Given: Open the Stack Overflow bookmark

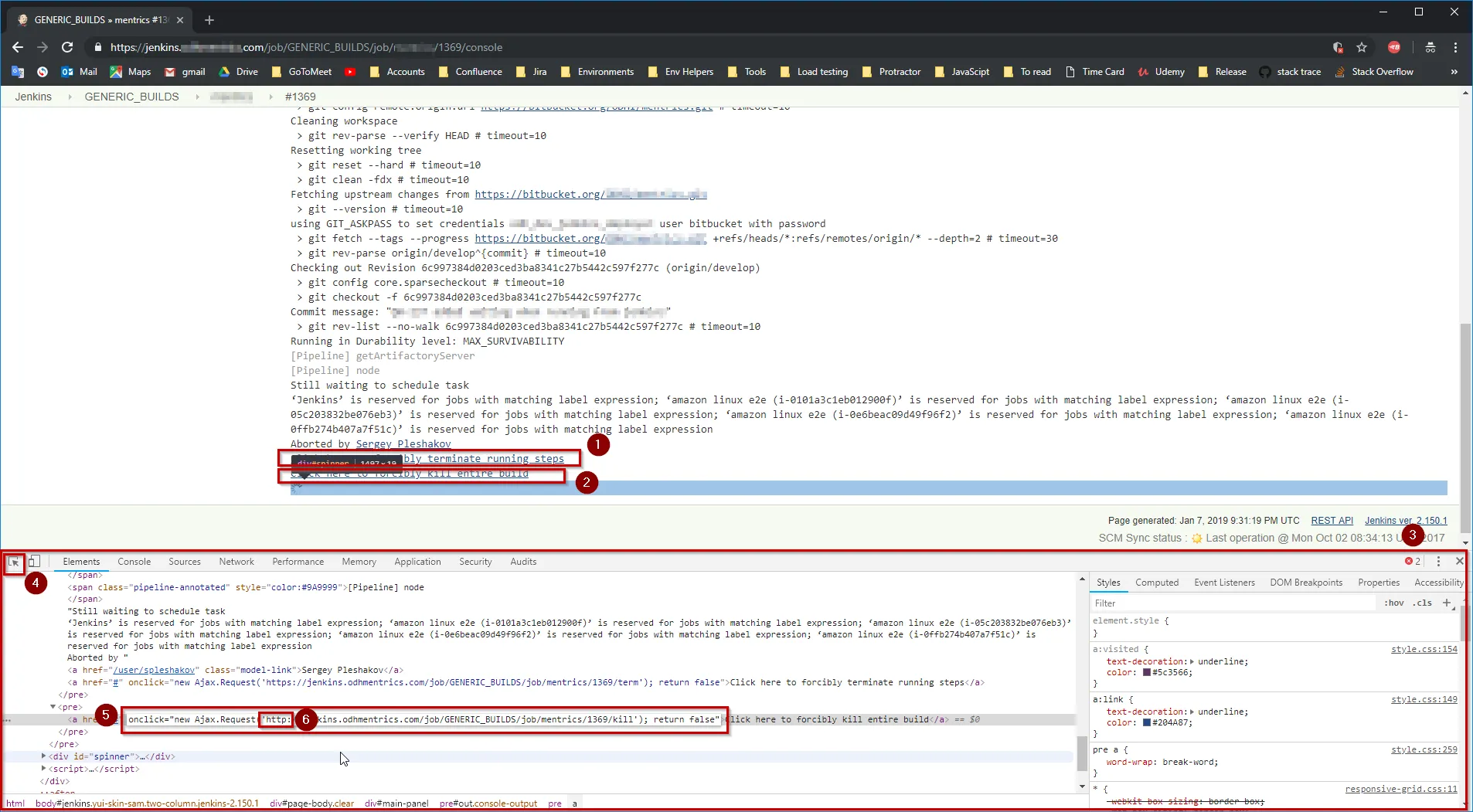Looking at the screenshot, I should click(x=1373, y=72).
